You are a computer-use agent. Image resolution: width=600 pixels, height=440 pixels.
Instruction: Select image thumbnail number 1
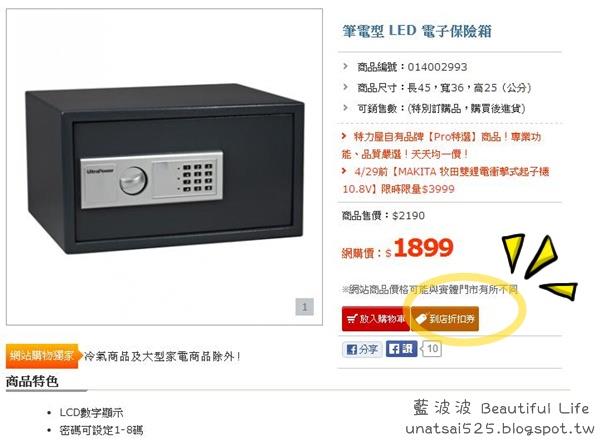[x=305, y=306]
